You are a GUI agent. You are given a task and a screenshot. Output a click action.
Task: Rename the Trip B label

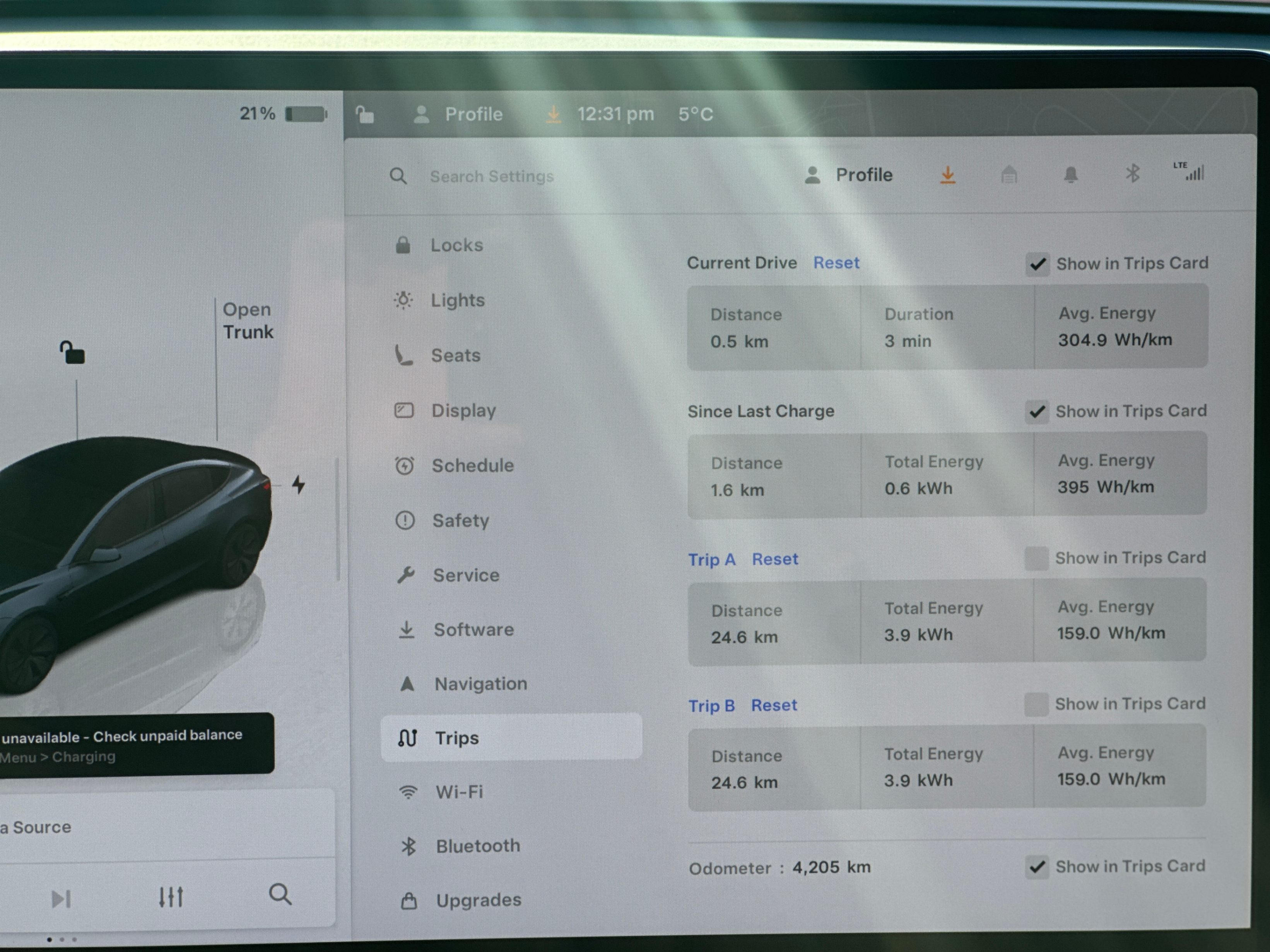[711, 706]
